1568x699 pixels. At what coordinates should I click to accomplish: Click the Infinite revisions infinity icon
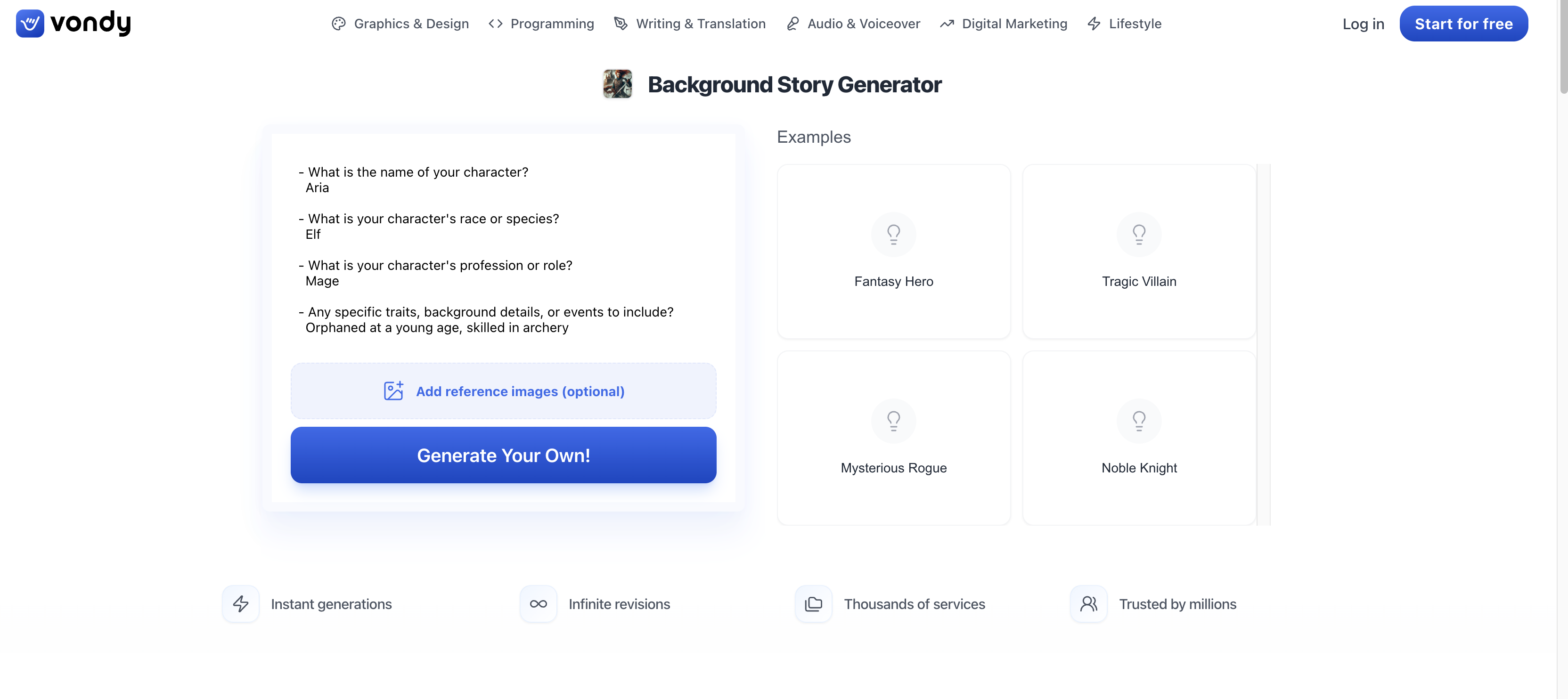pos(538,603)
